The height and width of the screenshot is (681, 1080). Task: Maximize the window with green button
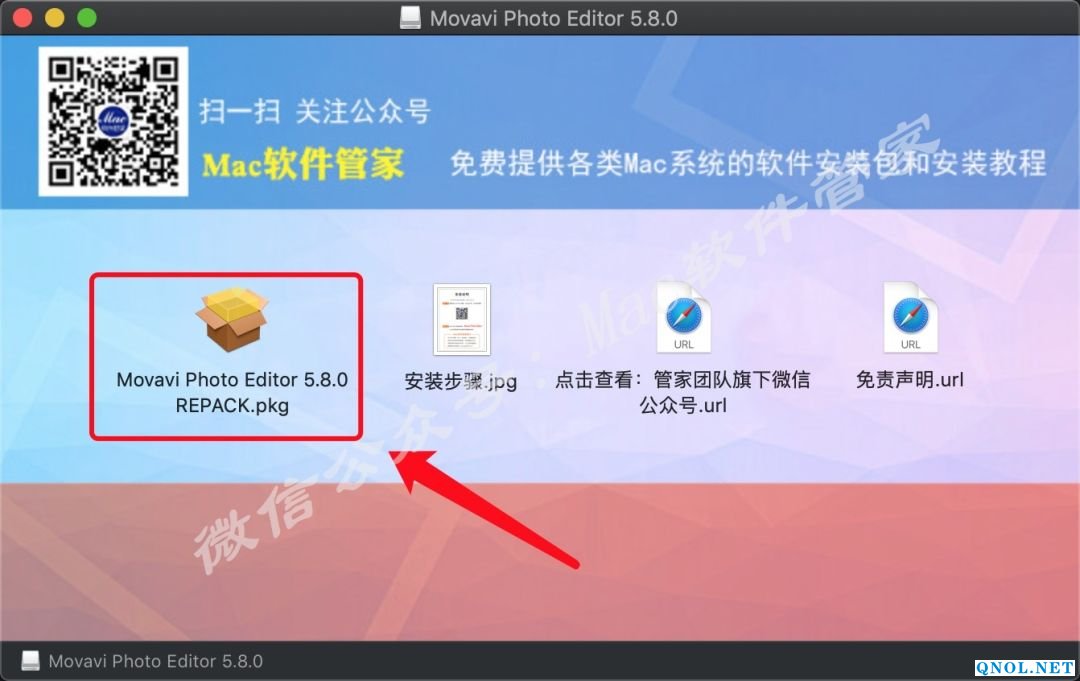click(x=87, y=18)
